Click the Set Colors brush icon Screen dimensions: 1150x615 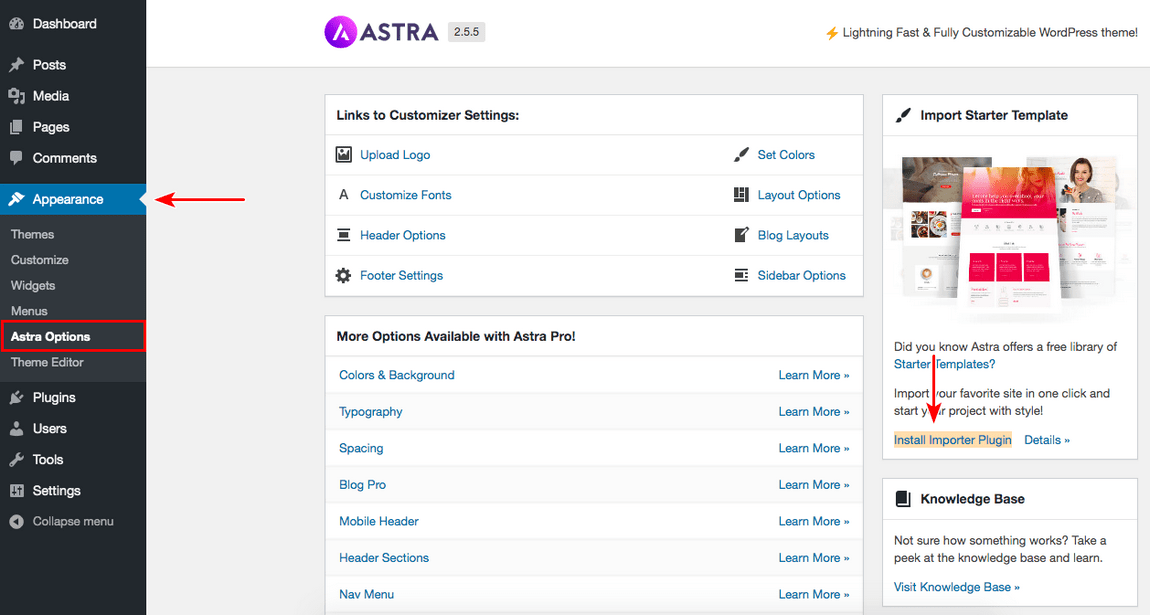click(x=741, y=155)
